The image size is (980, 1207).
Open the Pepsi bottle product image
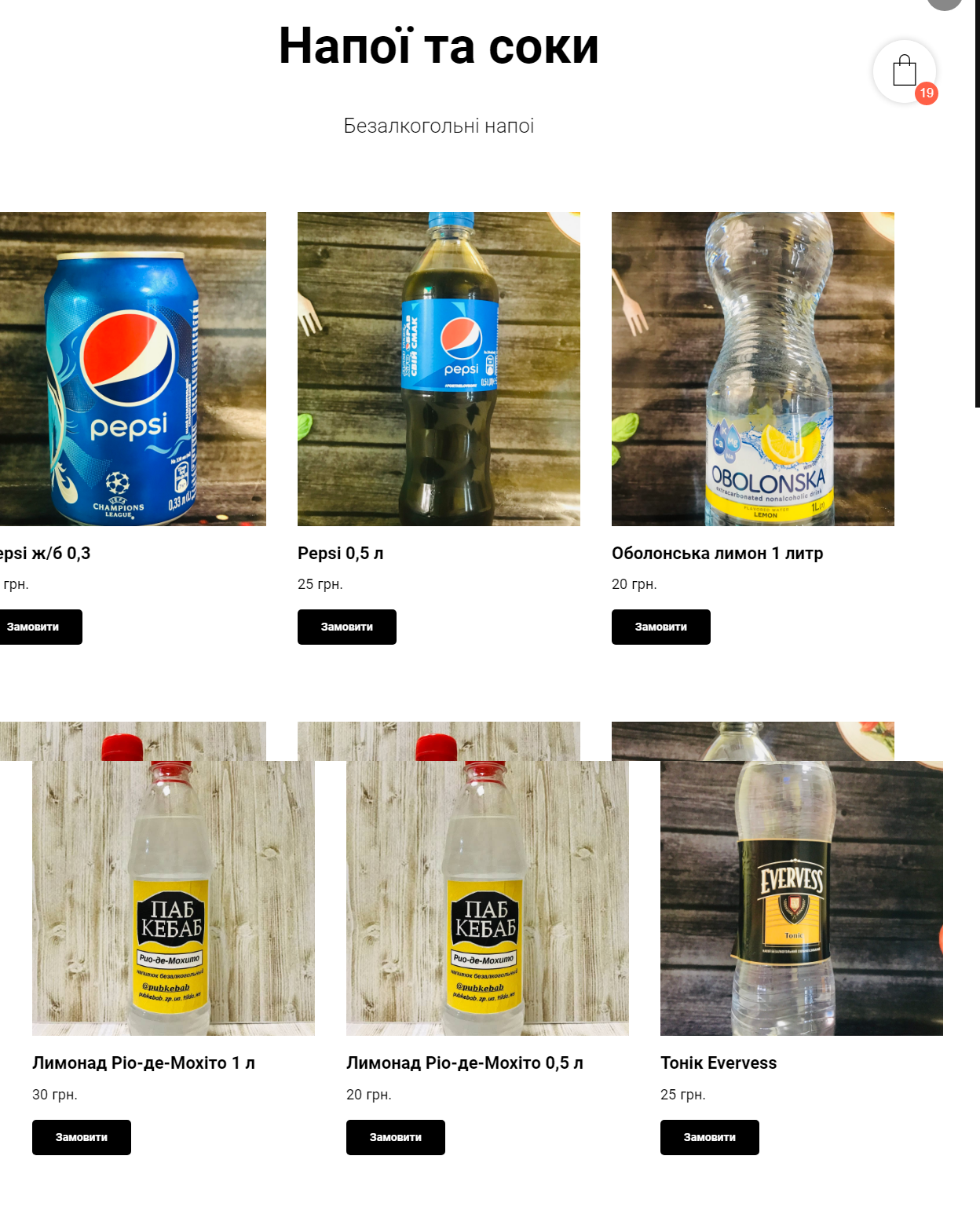[x=439, y=369]
